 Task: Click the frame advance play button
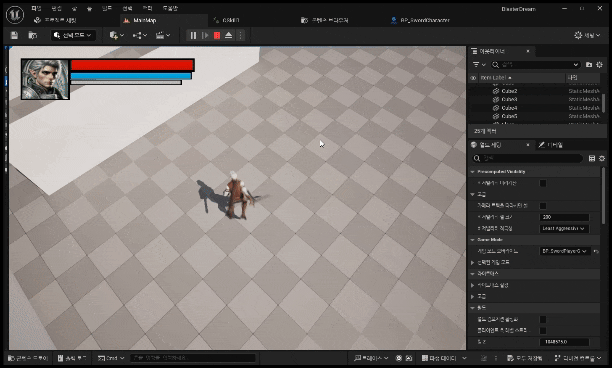point(205,36)
